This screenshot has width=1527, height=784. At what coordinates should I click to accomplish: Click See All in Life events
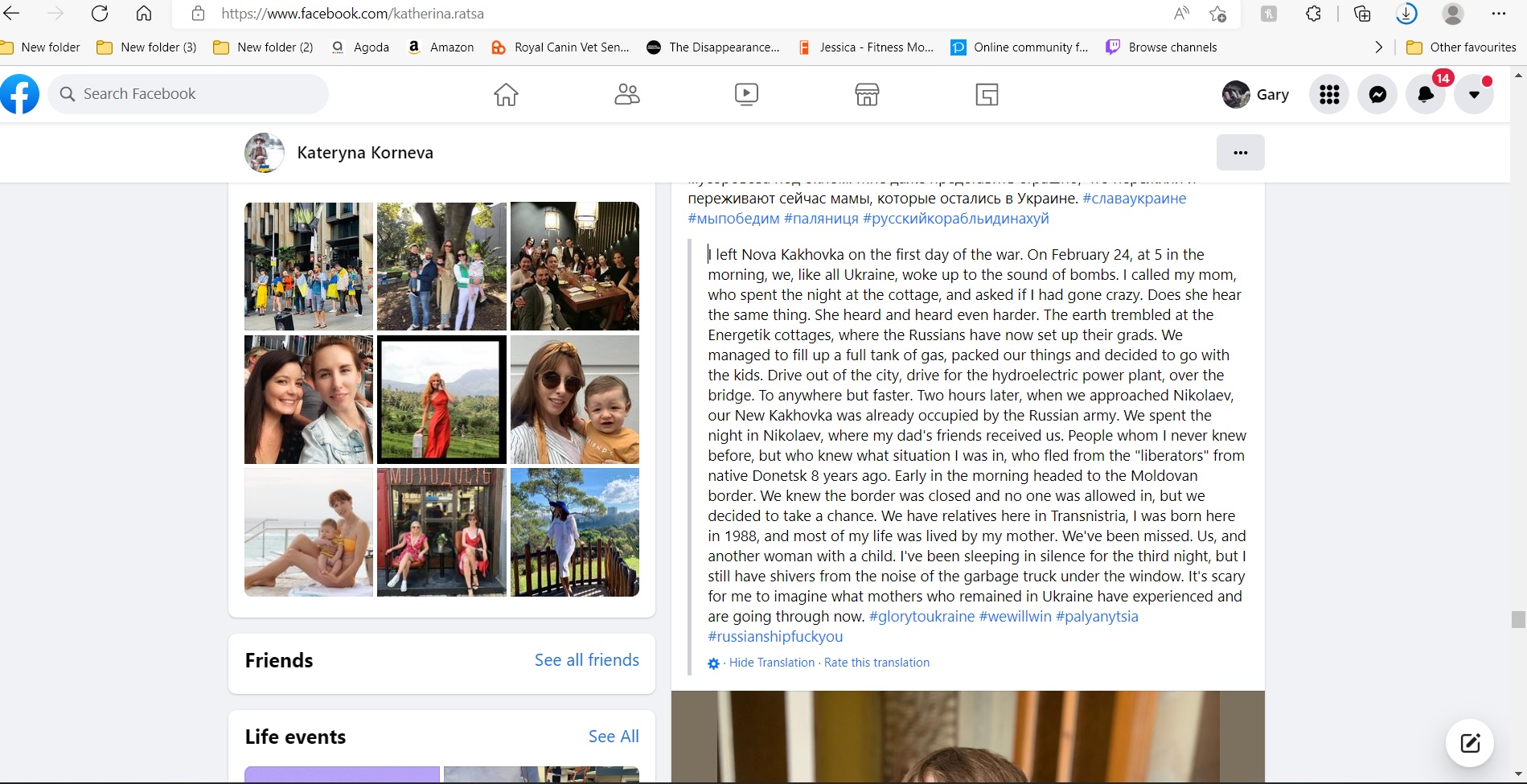614,737
